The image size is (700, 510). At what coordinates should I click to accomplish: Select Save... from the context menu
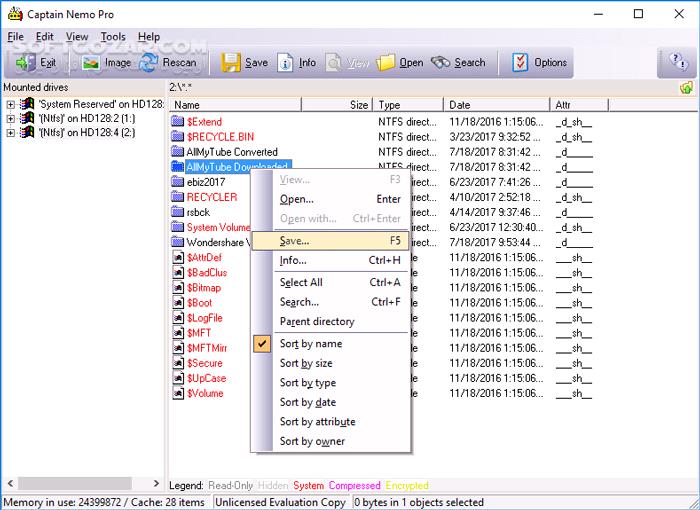(x=294, y=241)
